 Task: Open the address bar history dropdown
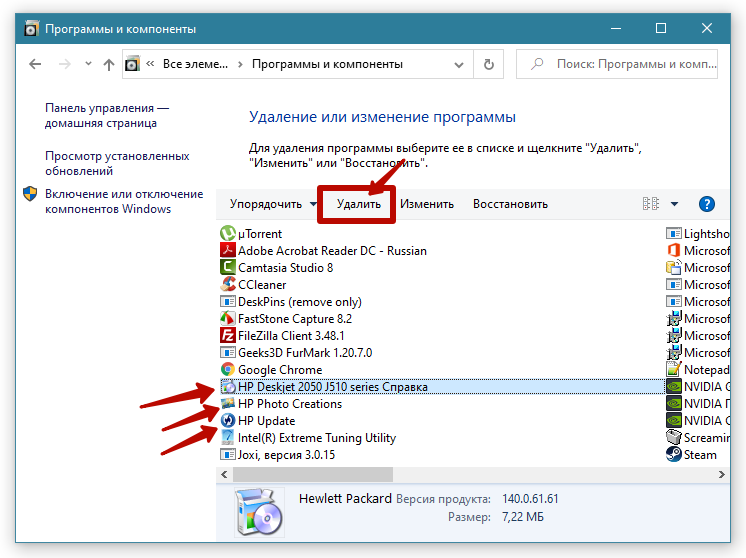(x=459, y=65)
